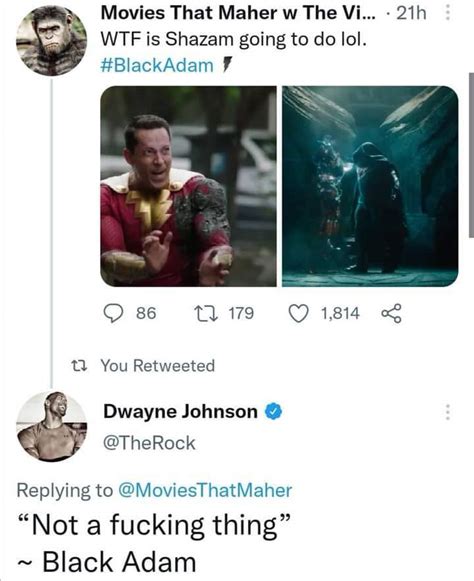Open the ape profile avatar
474x581 pixels.
tap(52, 41)
